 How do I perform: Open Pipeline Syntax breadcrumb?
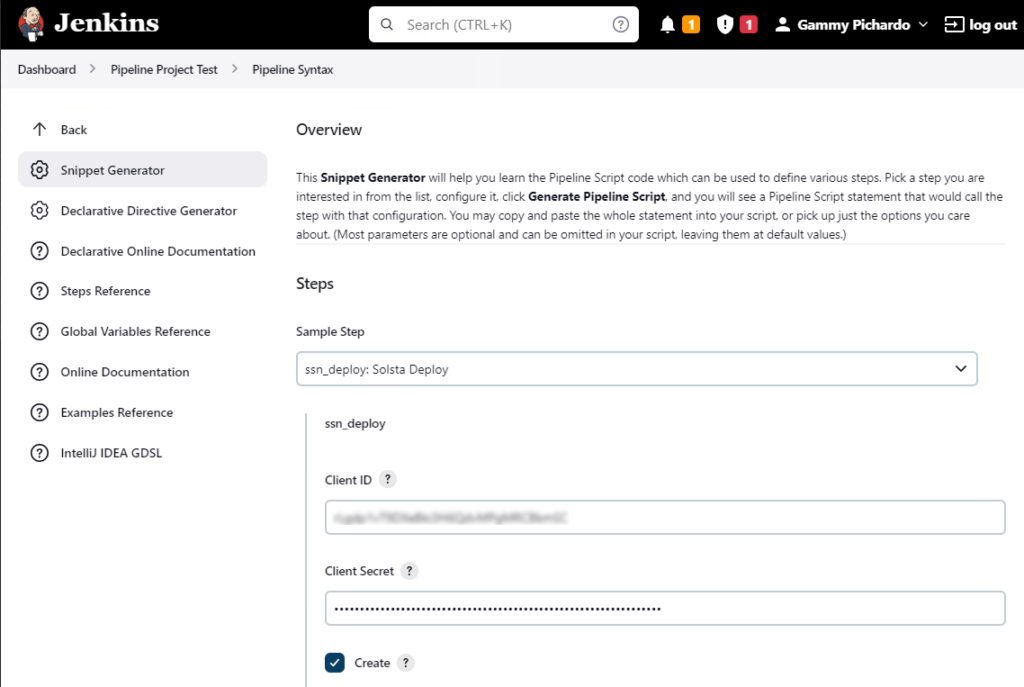(x=293, y=69)
